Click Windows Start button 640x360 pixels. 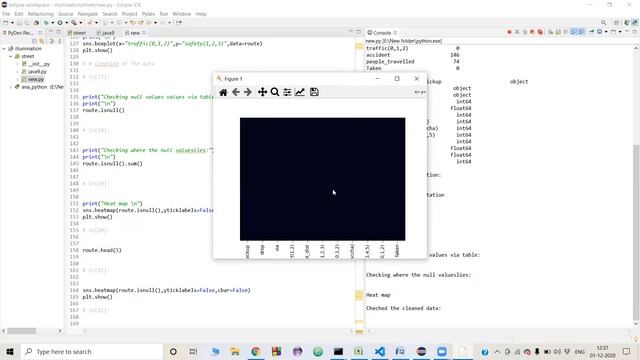[10, 351]
